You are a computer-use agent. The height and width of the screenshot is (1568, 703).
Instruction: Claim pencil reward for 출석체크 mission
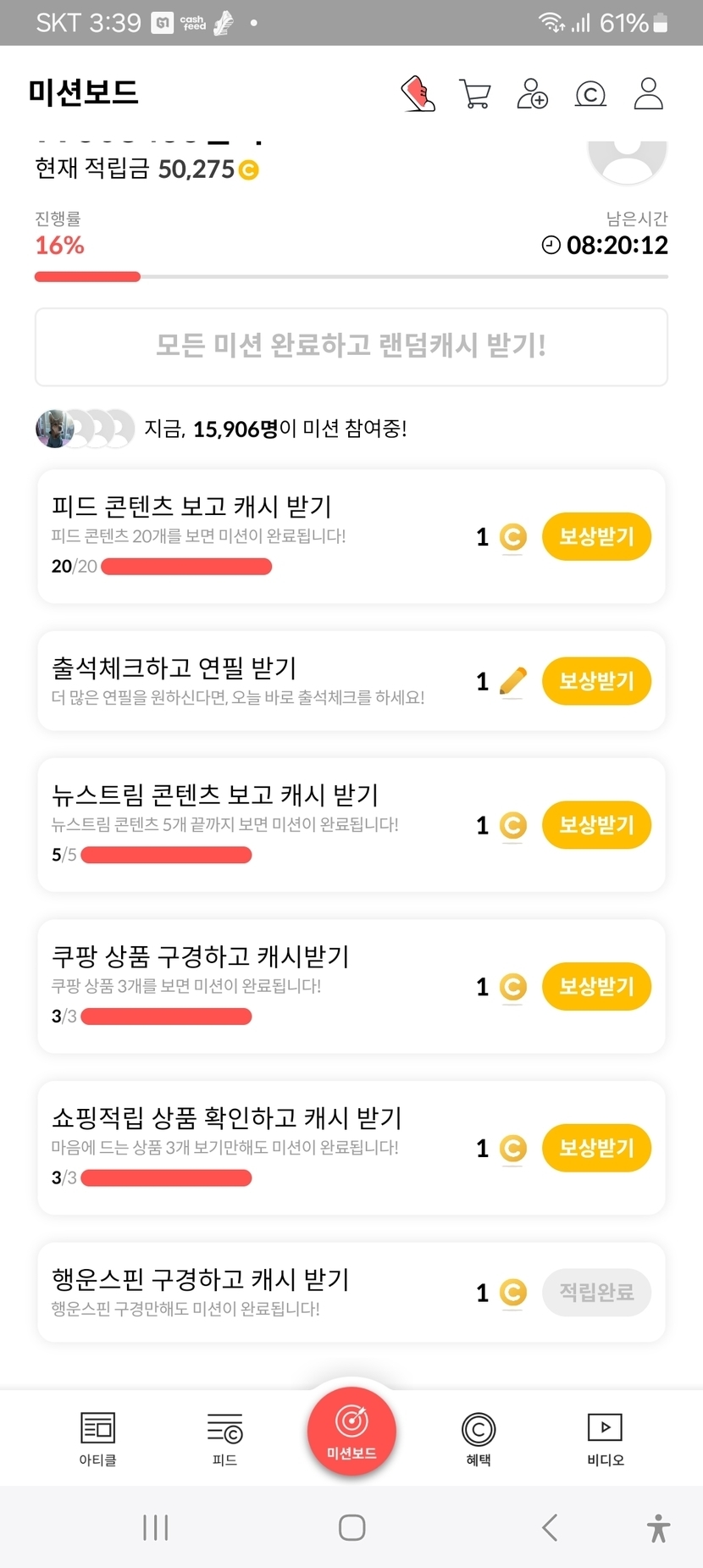tap(596, 681)
